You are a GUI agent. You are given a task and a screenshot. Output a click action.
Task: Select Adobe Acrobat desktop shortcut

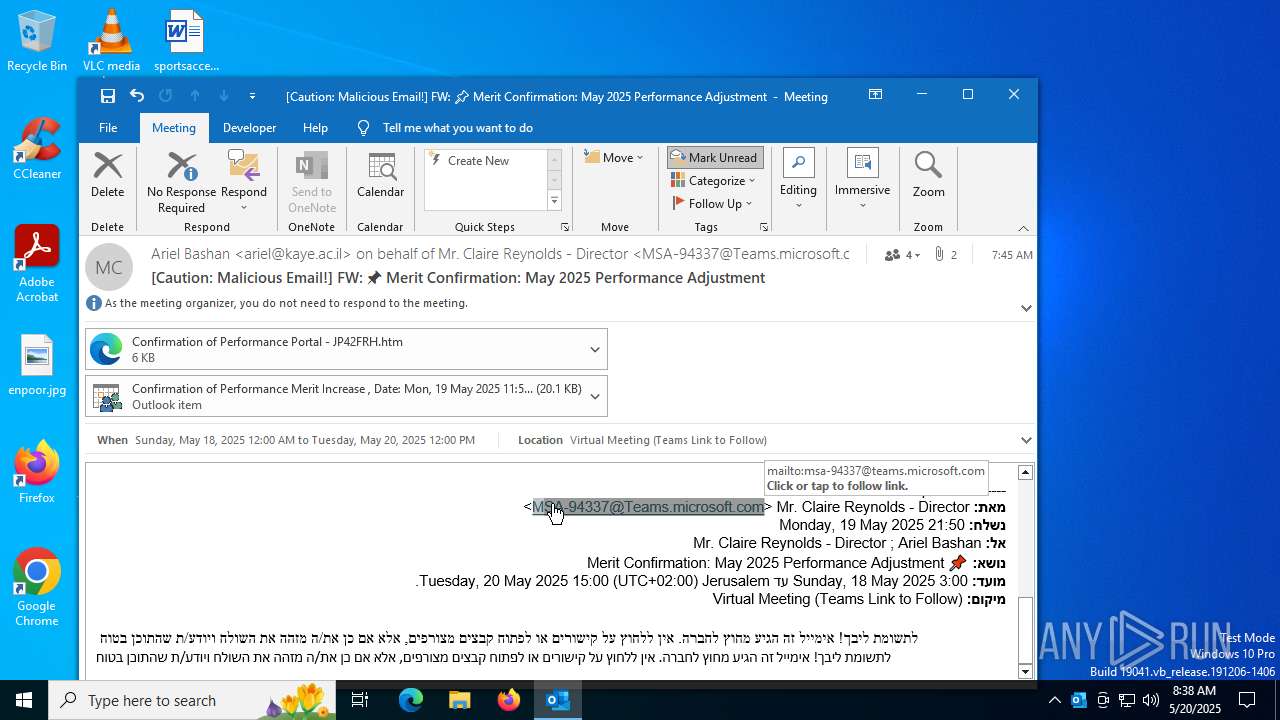(37, 265)
